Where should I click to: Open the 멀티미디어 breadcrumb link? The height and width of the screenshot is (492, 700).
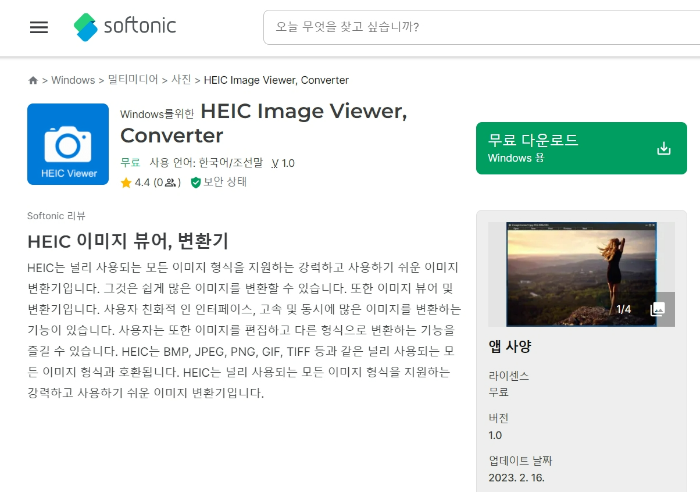tap(133, 79)
